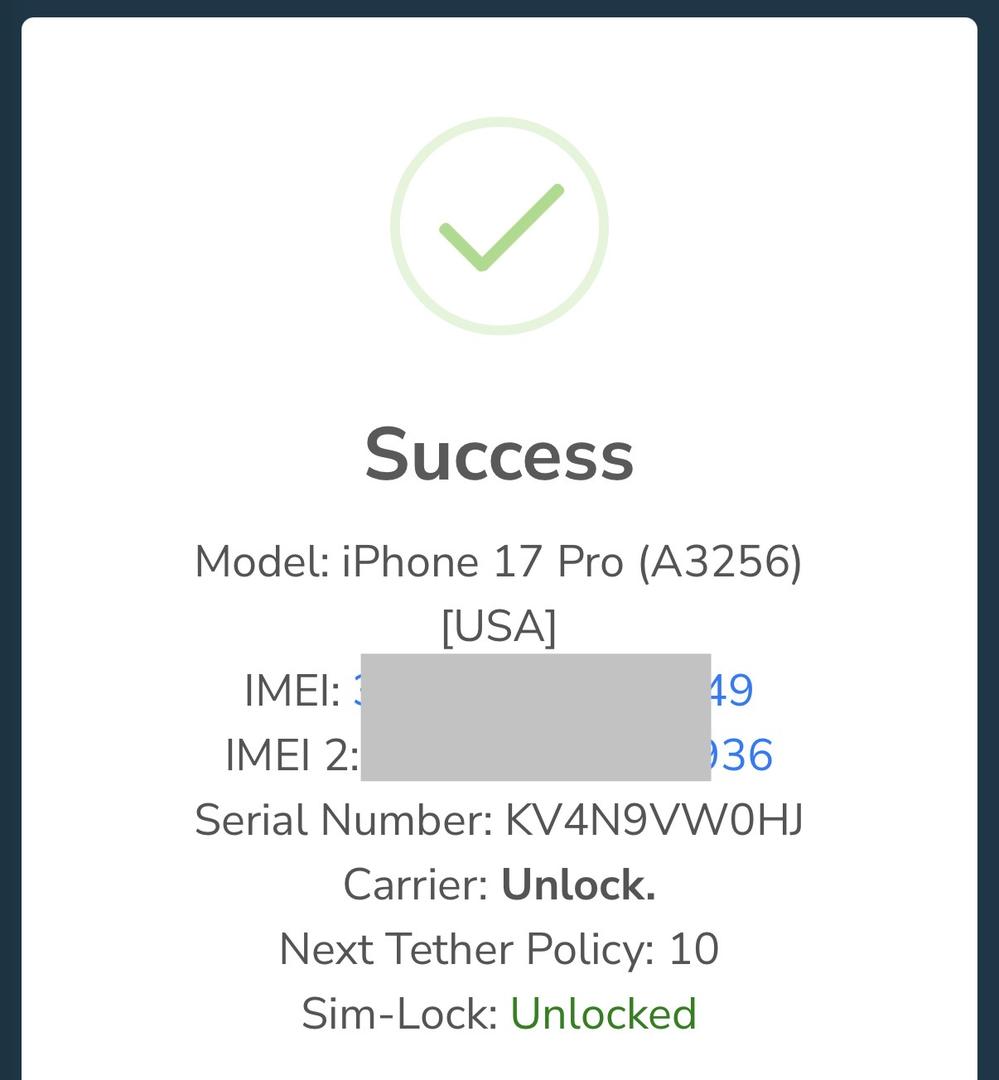This screenshot has height=1080, width=999.
Task: Click the gray redaction box over IMEIs
Action: click(535, 717)
